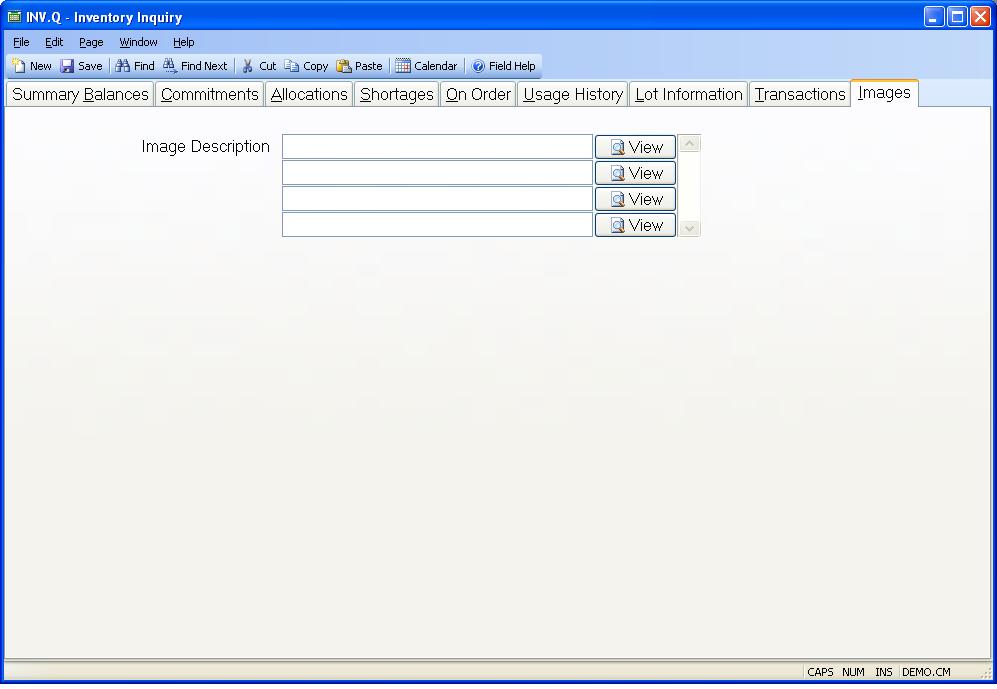
Task: Select the Usage History tab
Action: pyautogui.click(x=573, y=94)
